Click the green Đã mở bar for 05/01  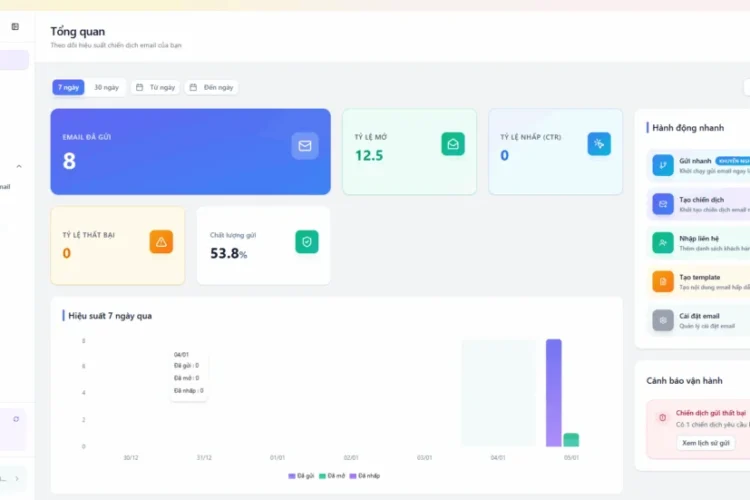(571, 440)
